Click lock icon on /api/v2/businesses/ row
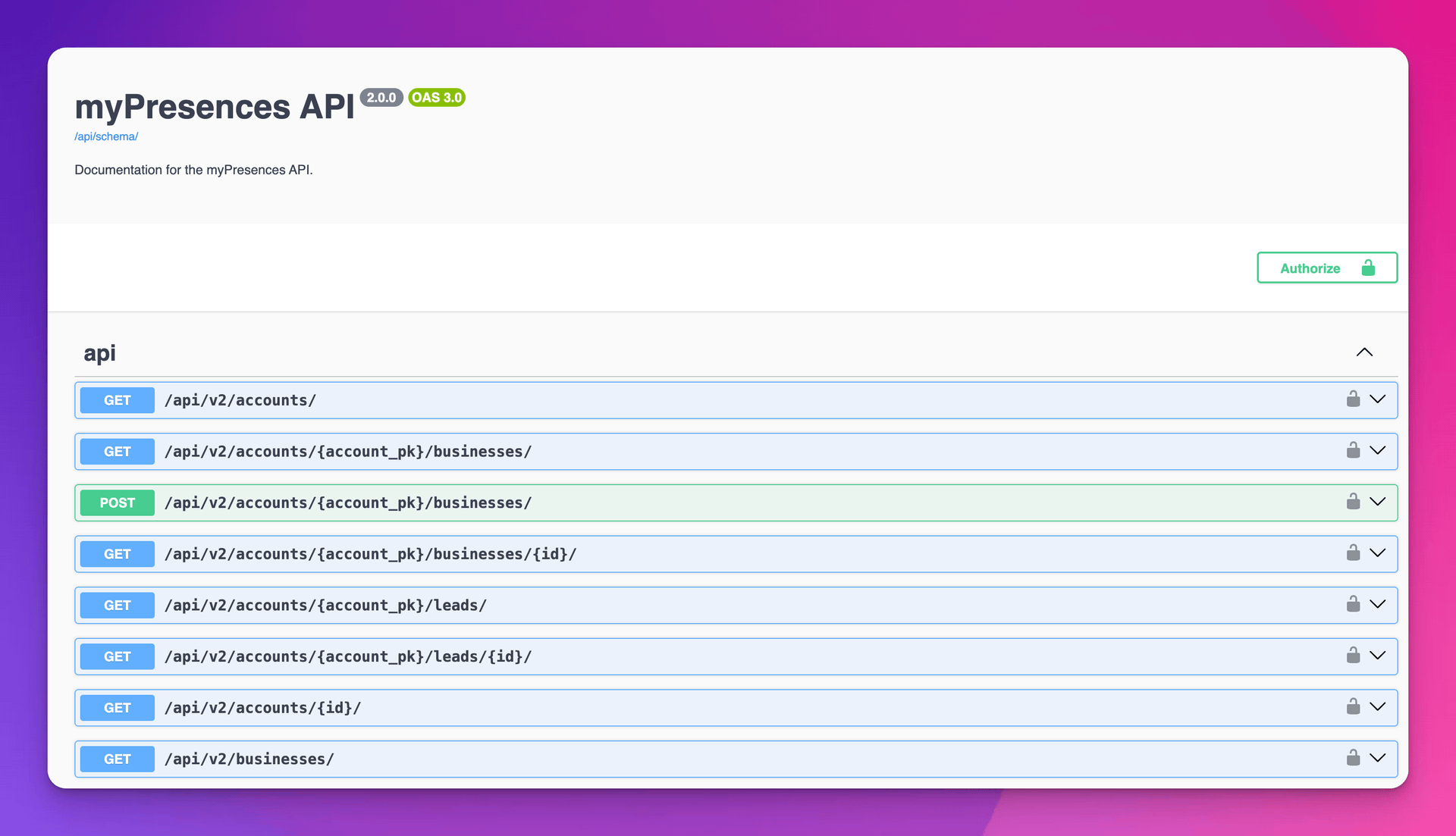The image size is (1456, 836). click(1353, 758)
